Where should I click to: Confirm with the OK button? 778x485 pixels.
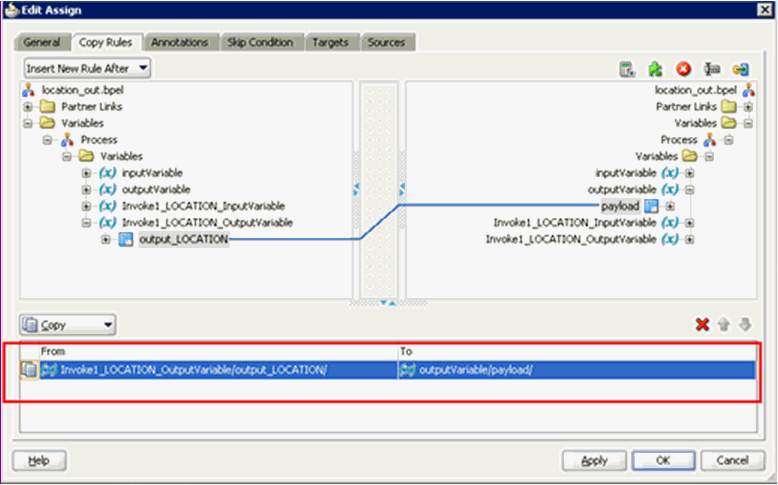pos(663,461)
